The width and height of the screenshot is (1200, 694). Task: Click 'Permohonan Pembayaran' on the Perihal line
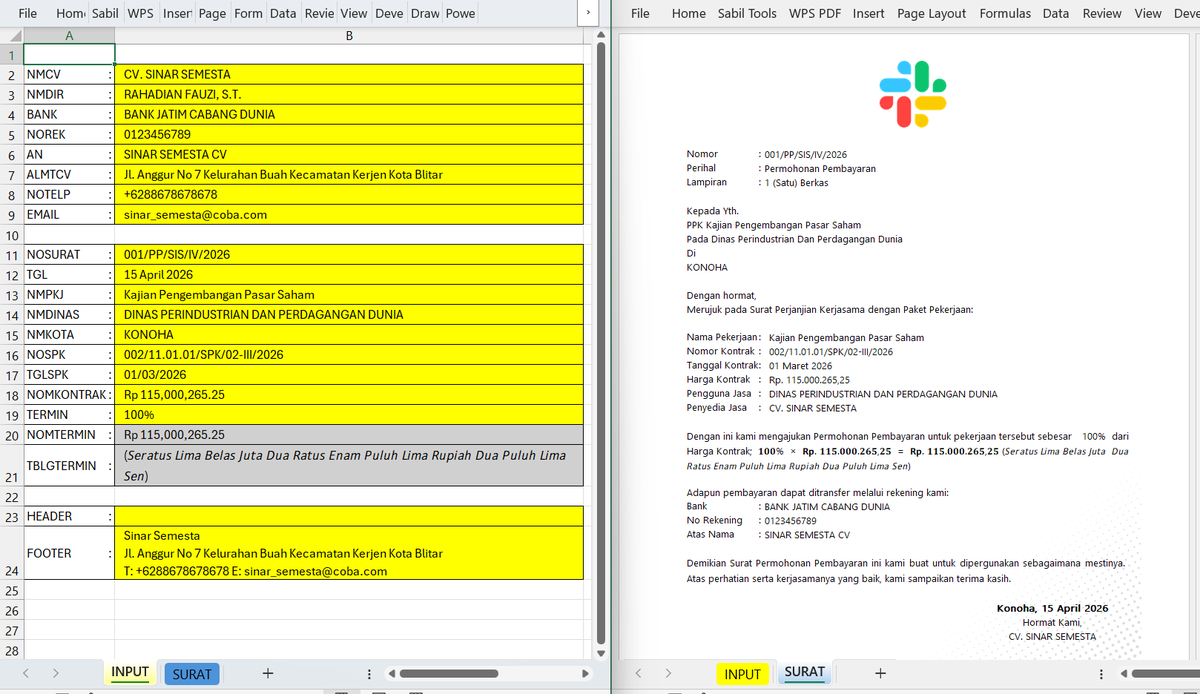820,169
